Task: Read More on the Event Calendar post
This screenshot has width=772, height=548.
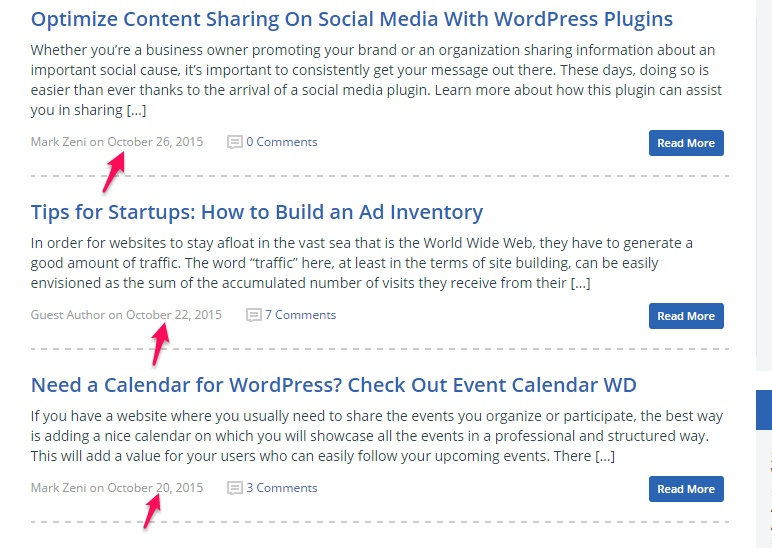Action: coord(686,488)
